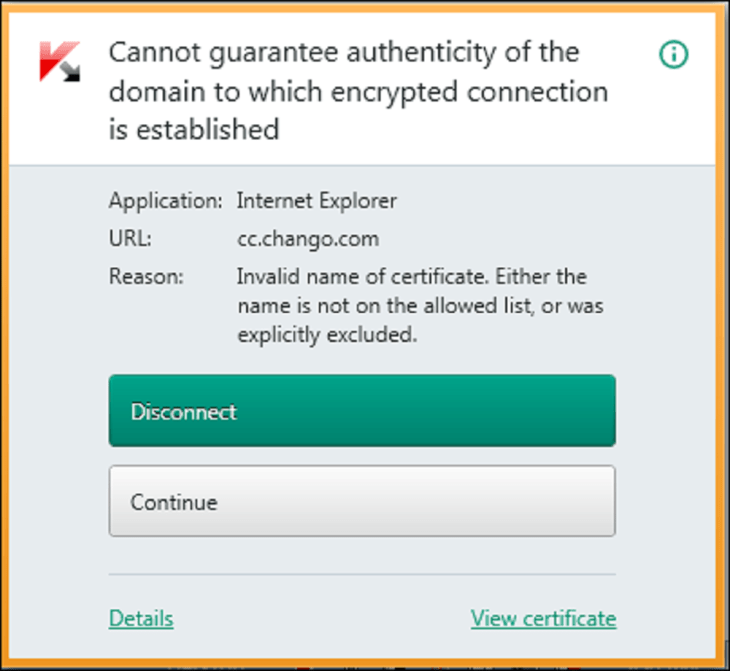730x671 pixels.
Task: Click the divider below the white header
Action: 362,165
